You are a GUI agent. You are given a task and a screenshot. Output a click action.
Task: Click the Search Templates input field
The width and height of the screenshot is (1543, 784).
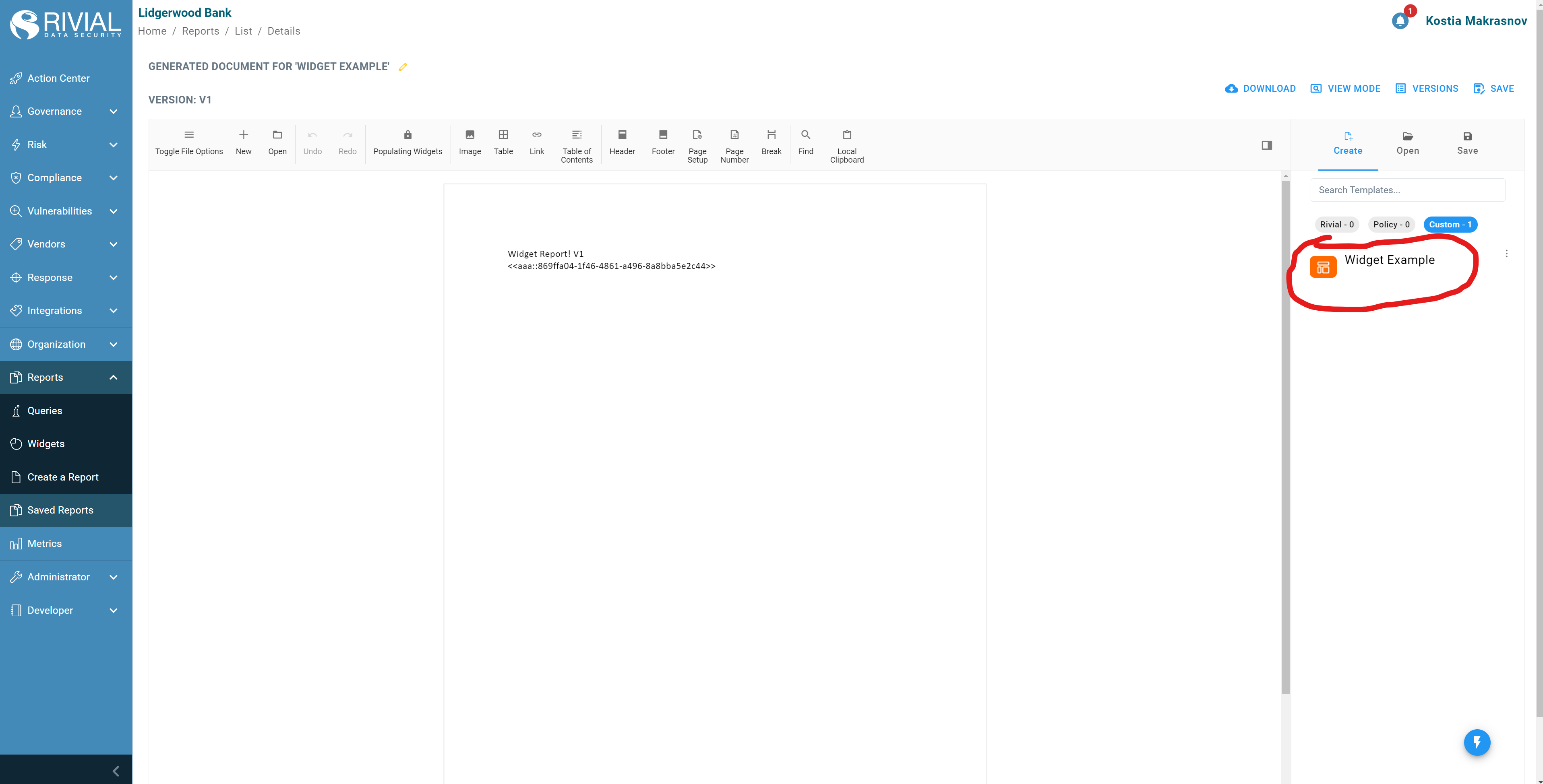1407,190
